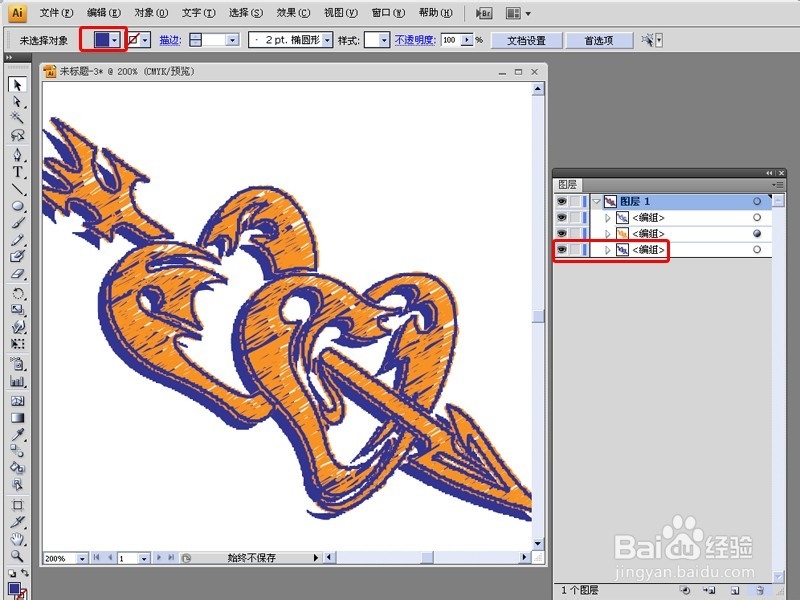Viewport: 800px width, 600px height.
Task: Open the stroke weight dropdown beside 描边
Action: pos(233,40)
